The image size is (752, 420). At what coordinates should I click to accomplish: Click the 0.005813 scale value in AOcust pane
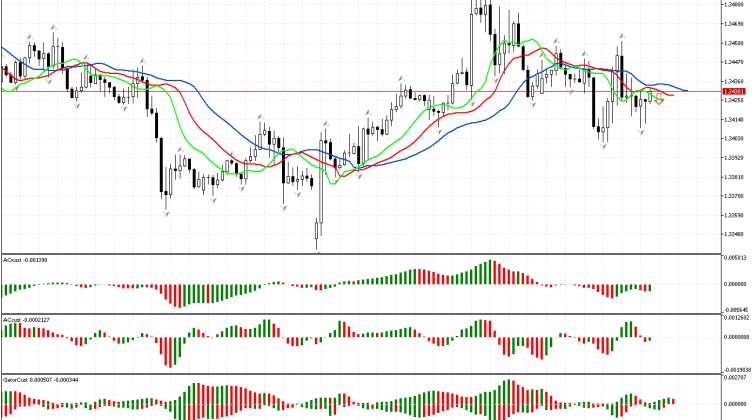tap(735, 258)
